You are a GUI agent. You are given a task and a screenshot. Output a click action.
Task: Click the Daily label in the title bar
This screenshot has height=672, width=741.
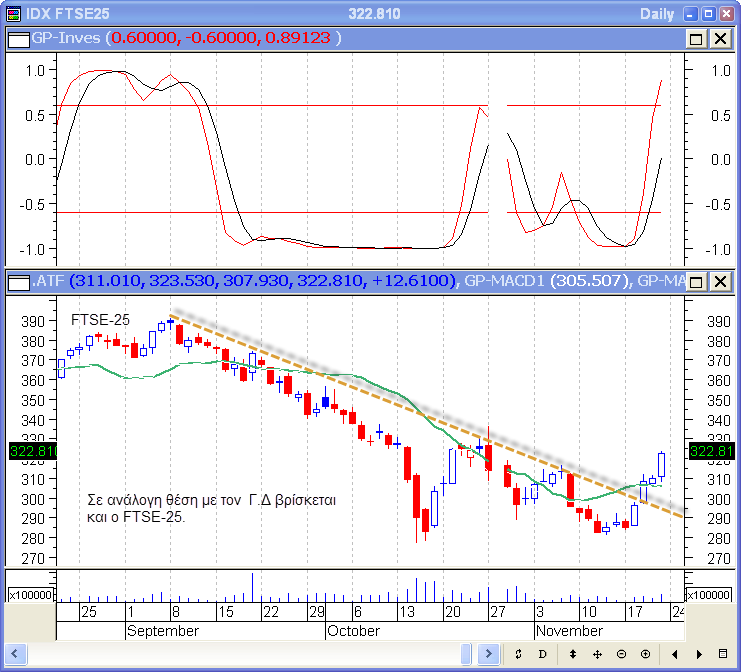coord(656,13)
